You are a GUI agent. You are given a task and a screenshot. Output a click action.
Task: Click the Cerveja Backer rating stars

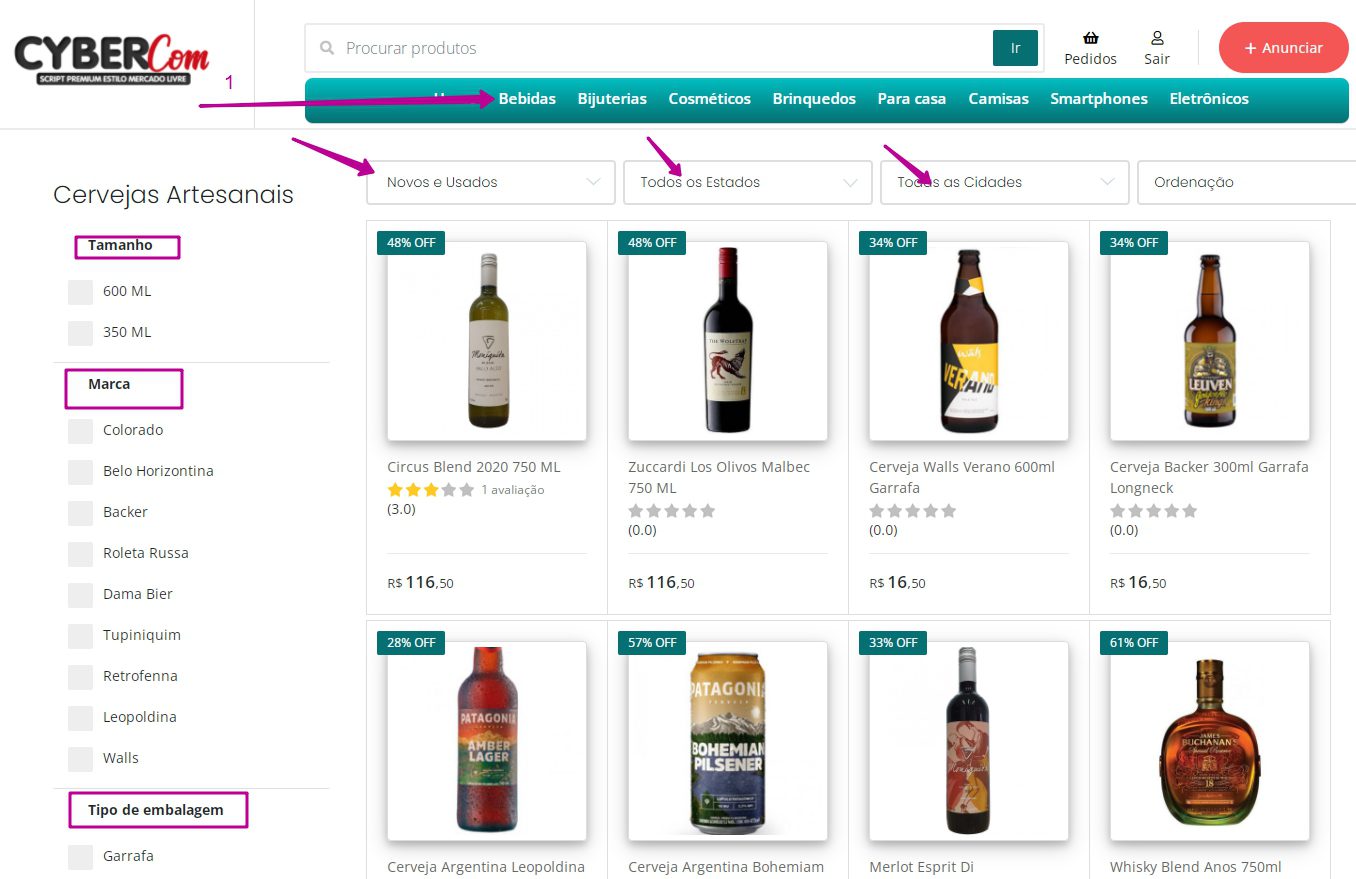pyautogui.click(x=1154, y=511)
